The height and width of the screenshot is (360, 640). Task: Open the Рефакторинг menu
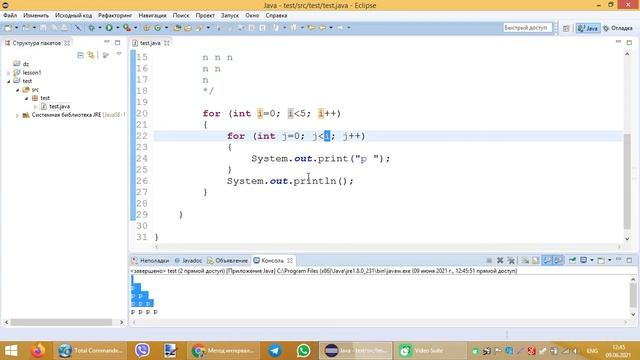[115, 16]
